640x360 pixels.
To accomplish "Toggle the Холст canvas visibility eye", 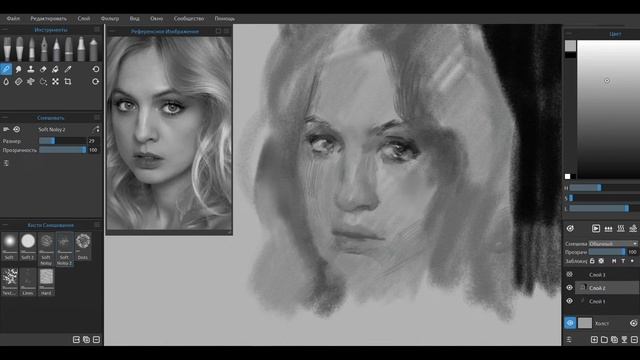I will tap(570, 323).
